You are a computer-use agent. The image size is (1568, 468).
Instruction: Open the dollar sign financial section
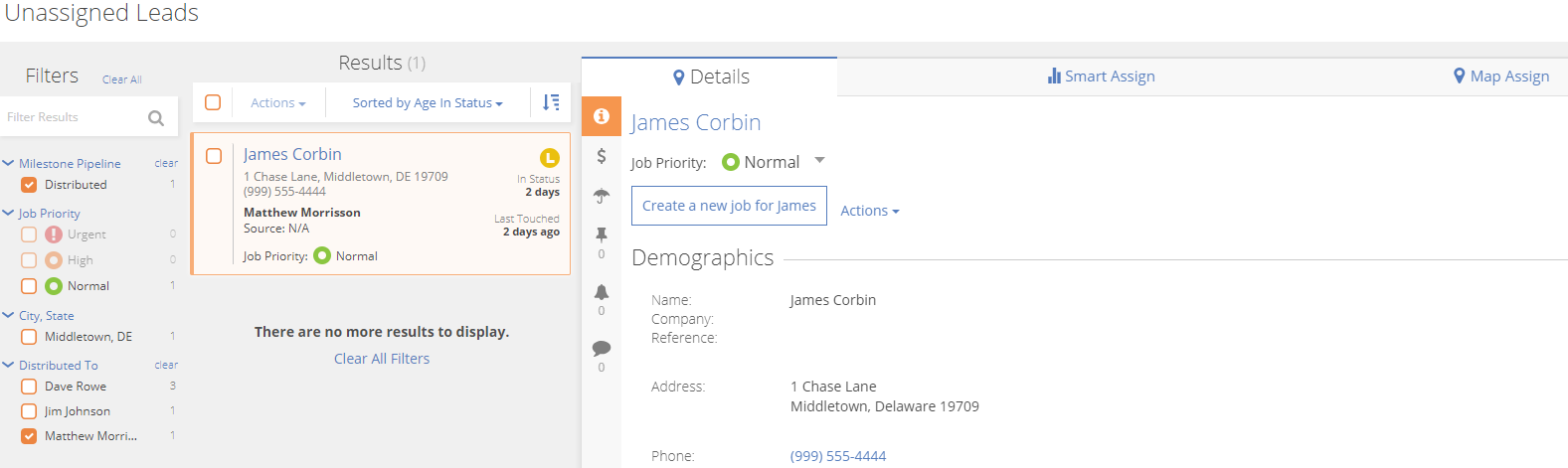602,156
